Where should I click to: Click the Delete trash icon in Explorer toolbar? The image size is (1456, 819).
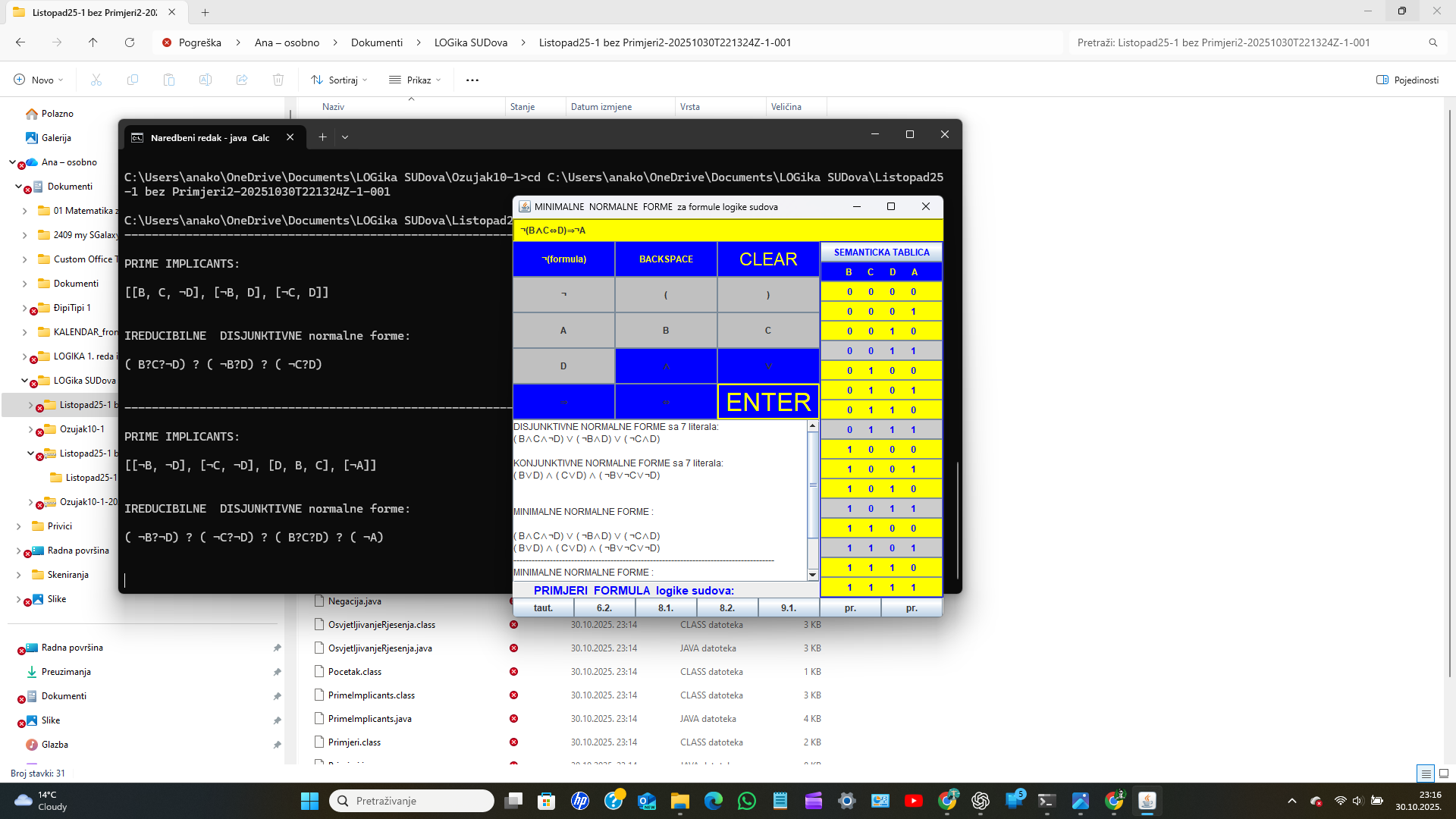(278, 79)
